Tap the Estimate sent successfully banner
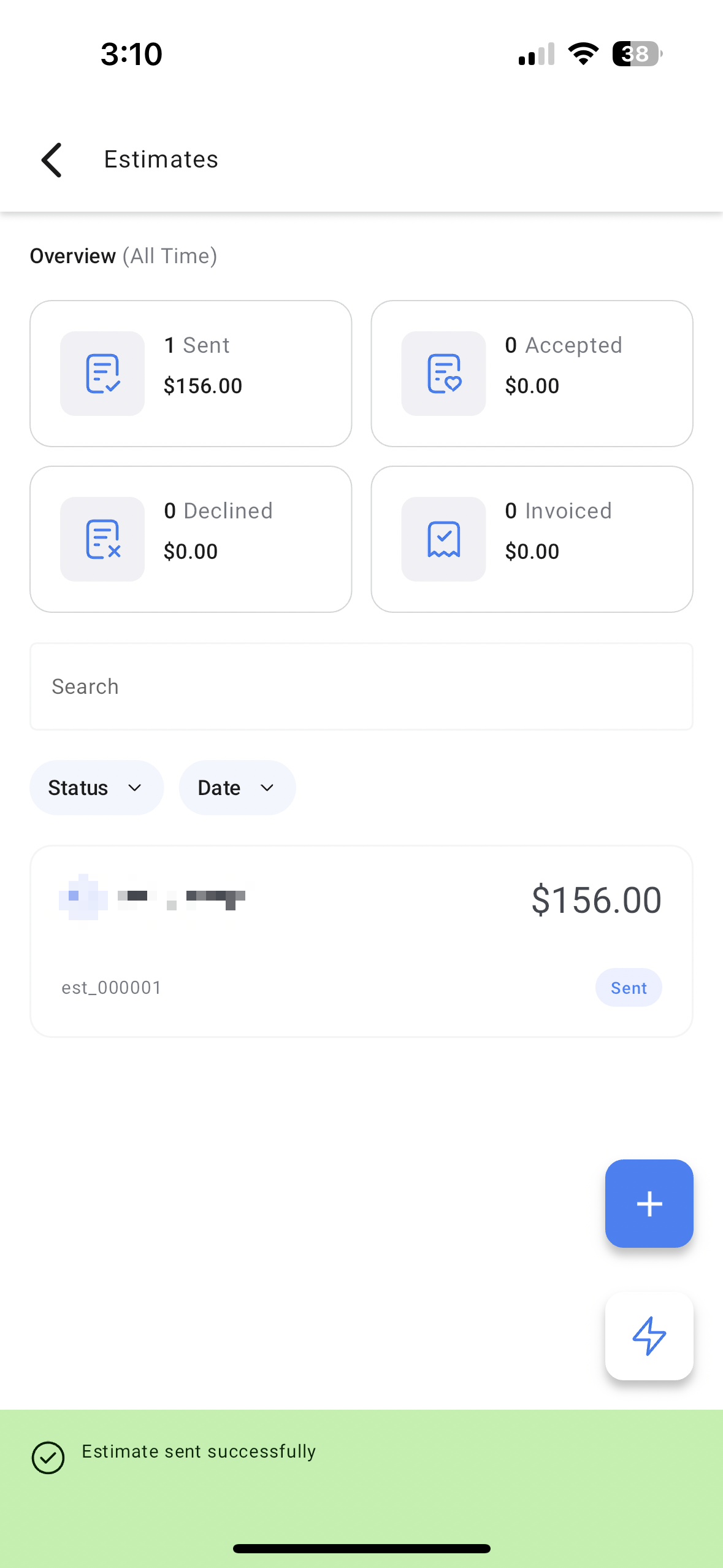 361,1460
